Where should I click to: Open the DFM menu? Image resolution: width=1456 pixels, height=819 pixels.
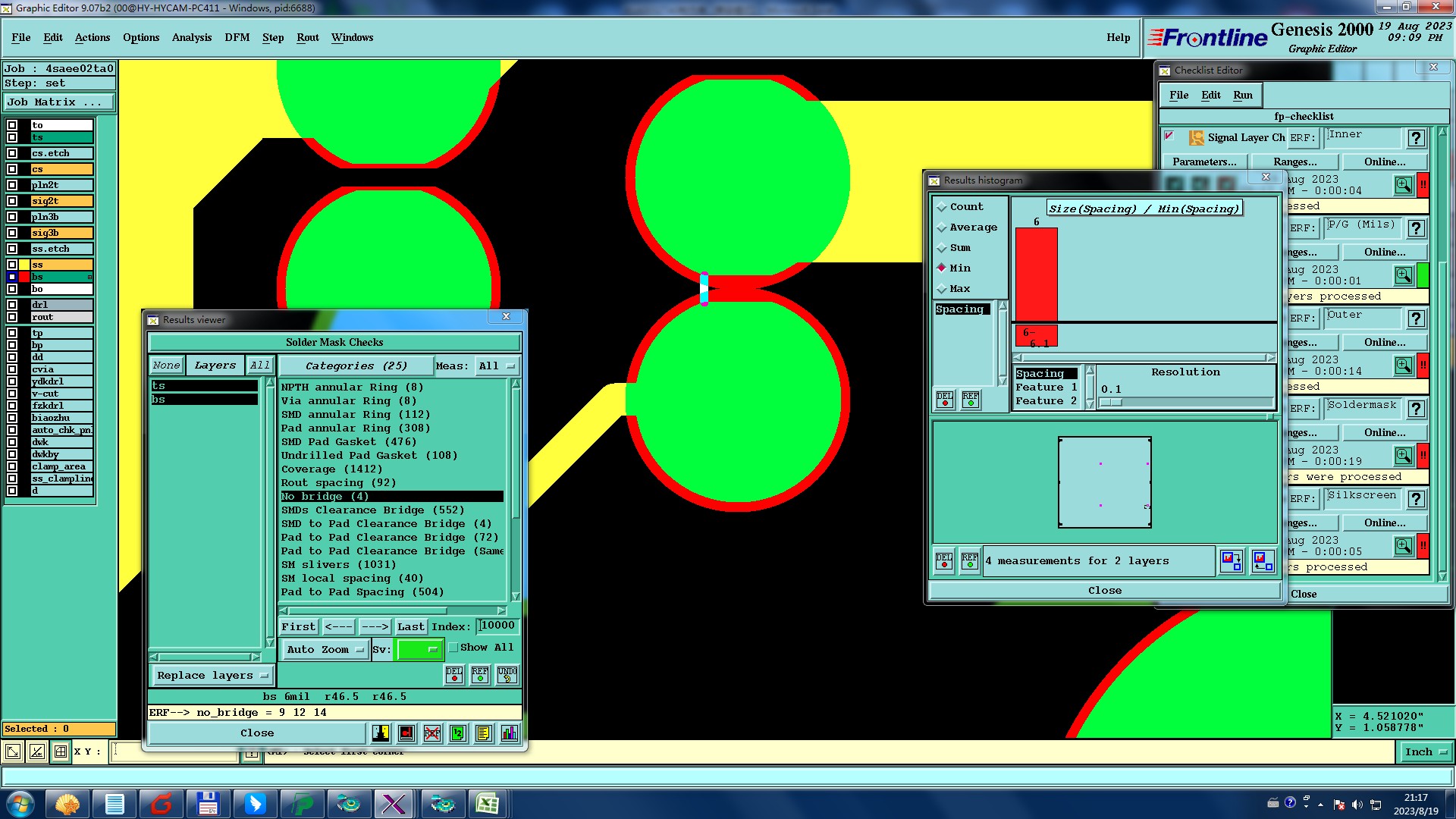237,37
